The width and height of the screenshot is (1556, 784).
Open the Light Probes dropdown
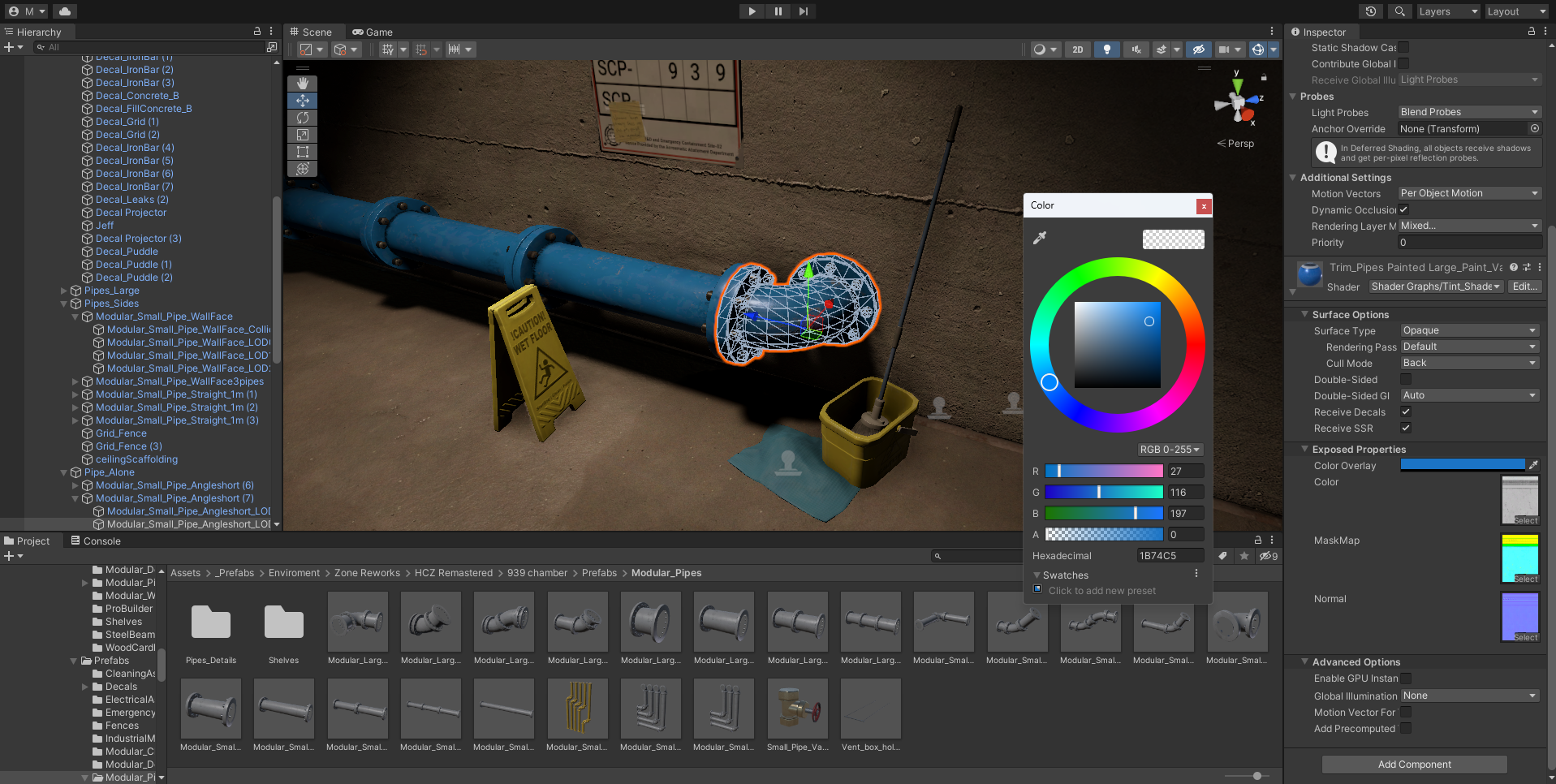(x=1469, y=112)
